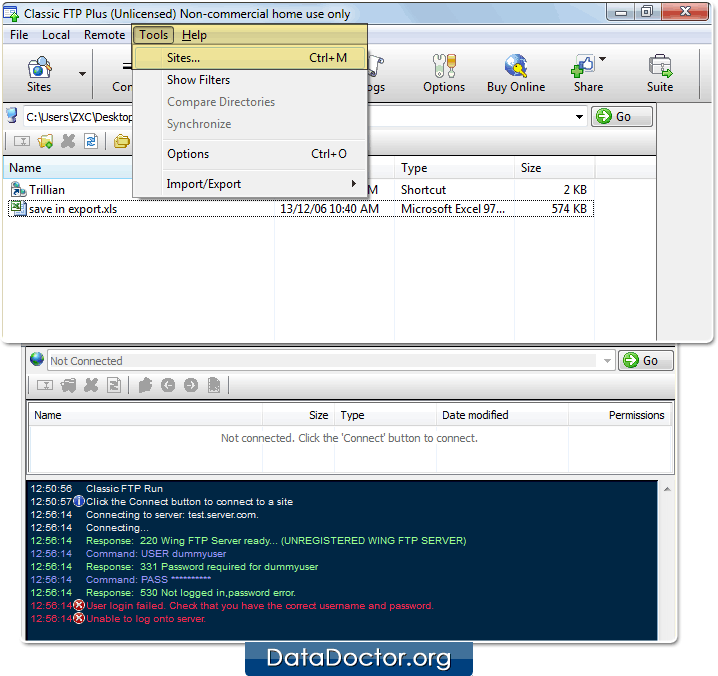The height and width of the screenshot is (676, 718).
Task: Click the remote Size column header
Action: [x=299, y=415]
